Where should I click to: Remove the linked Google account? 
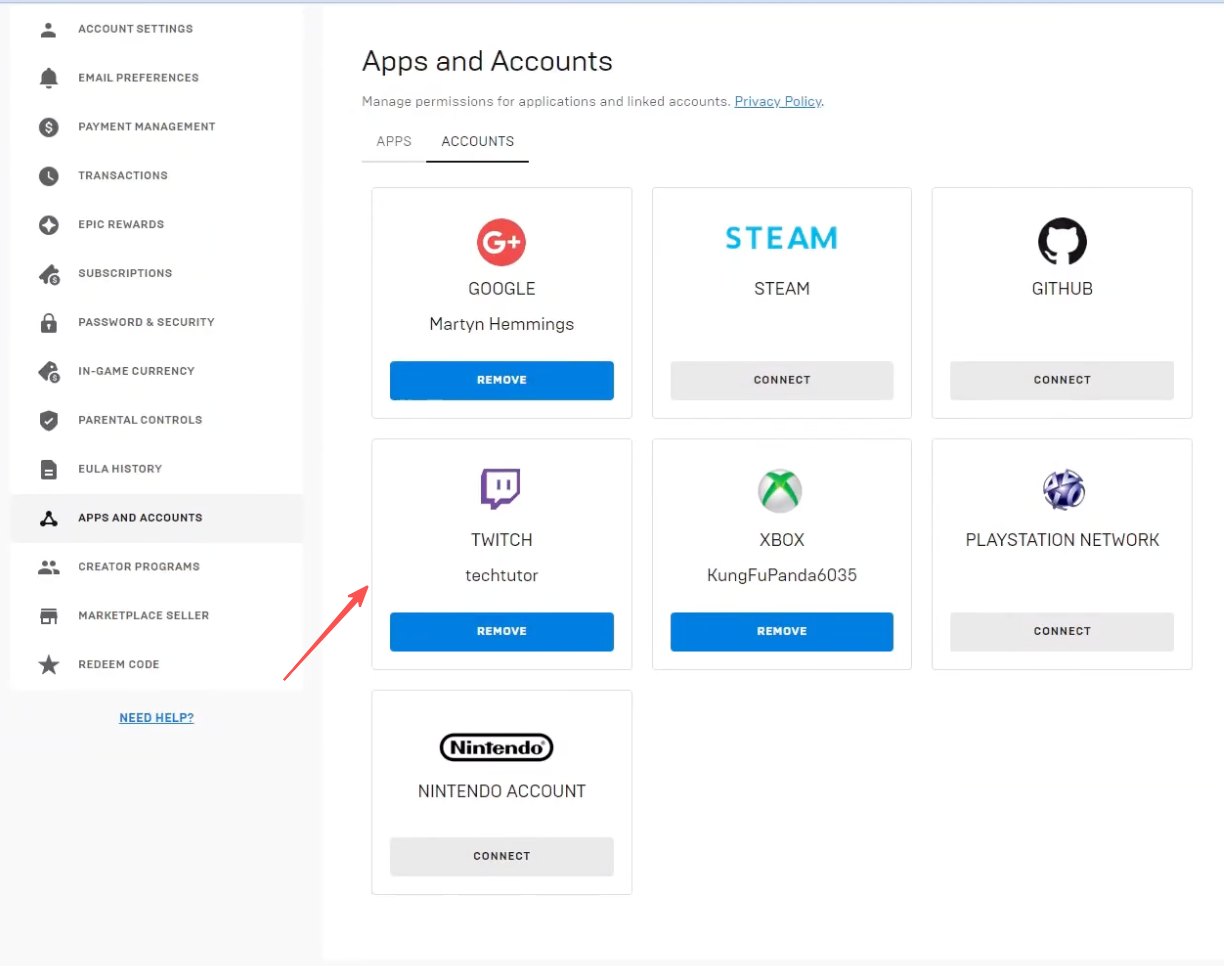pos(501,380)
